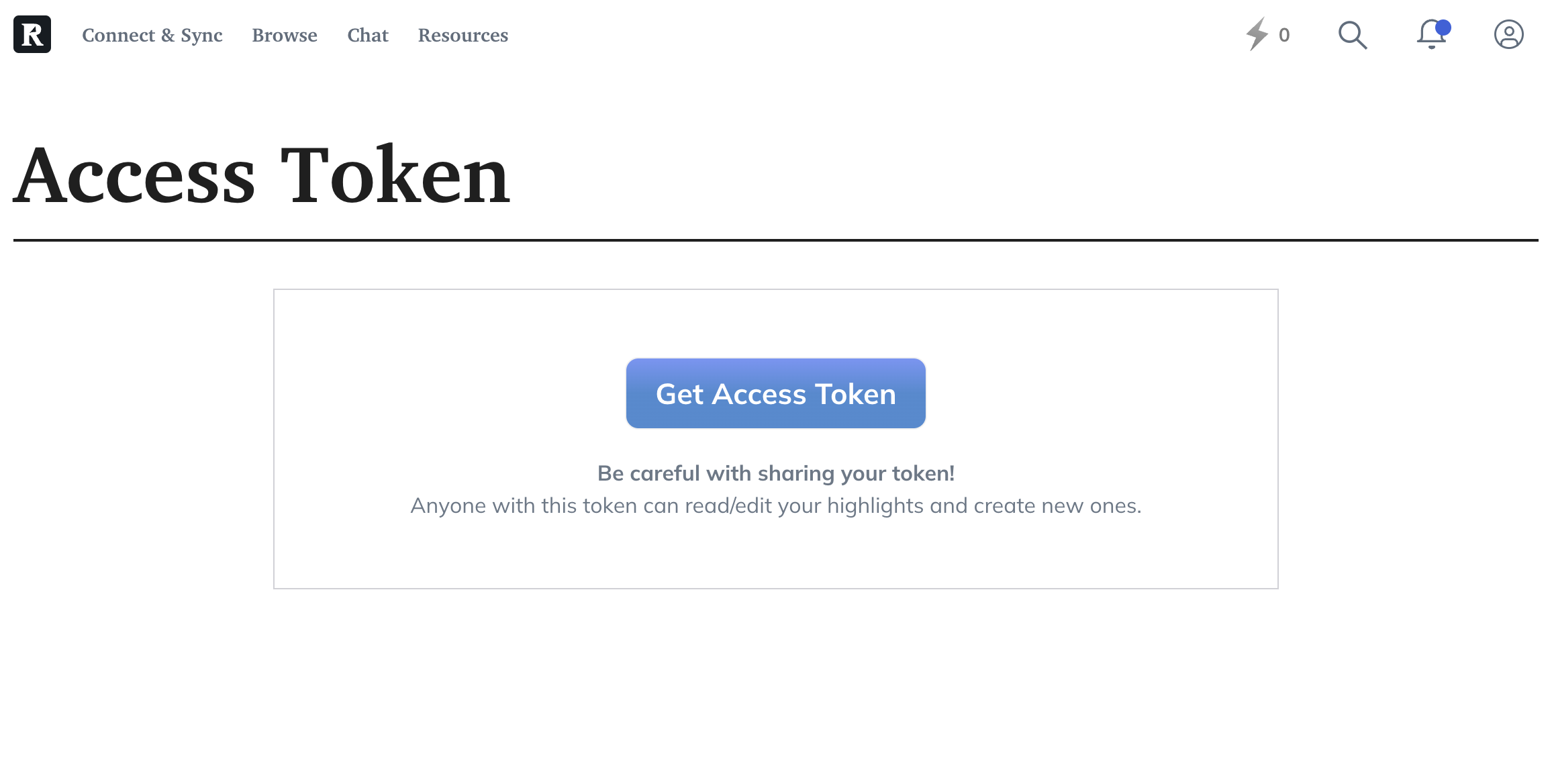Screen dimensions: 1552x784
Task: Open the notifications bell
Action: tap(1432, 34)
